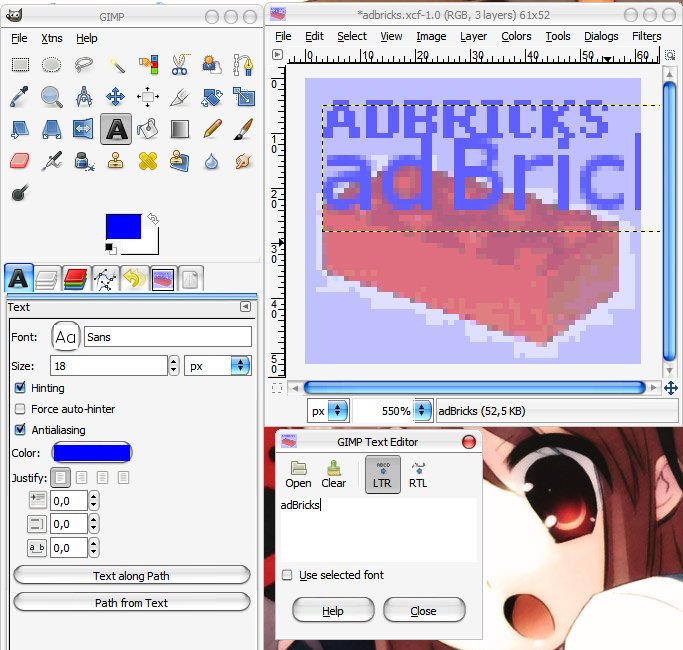
Task: Select the Dodge/Burn tool
Action: tap(20, 193)
